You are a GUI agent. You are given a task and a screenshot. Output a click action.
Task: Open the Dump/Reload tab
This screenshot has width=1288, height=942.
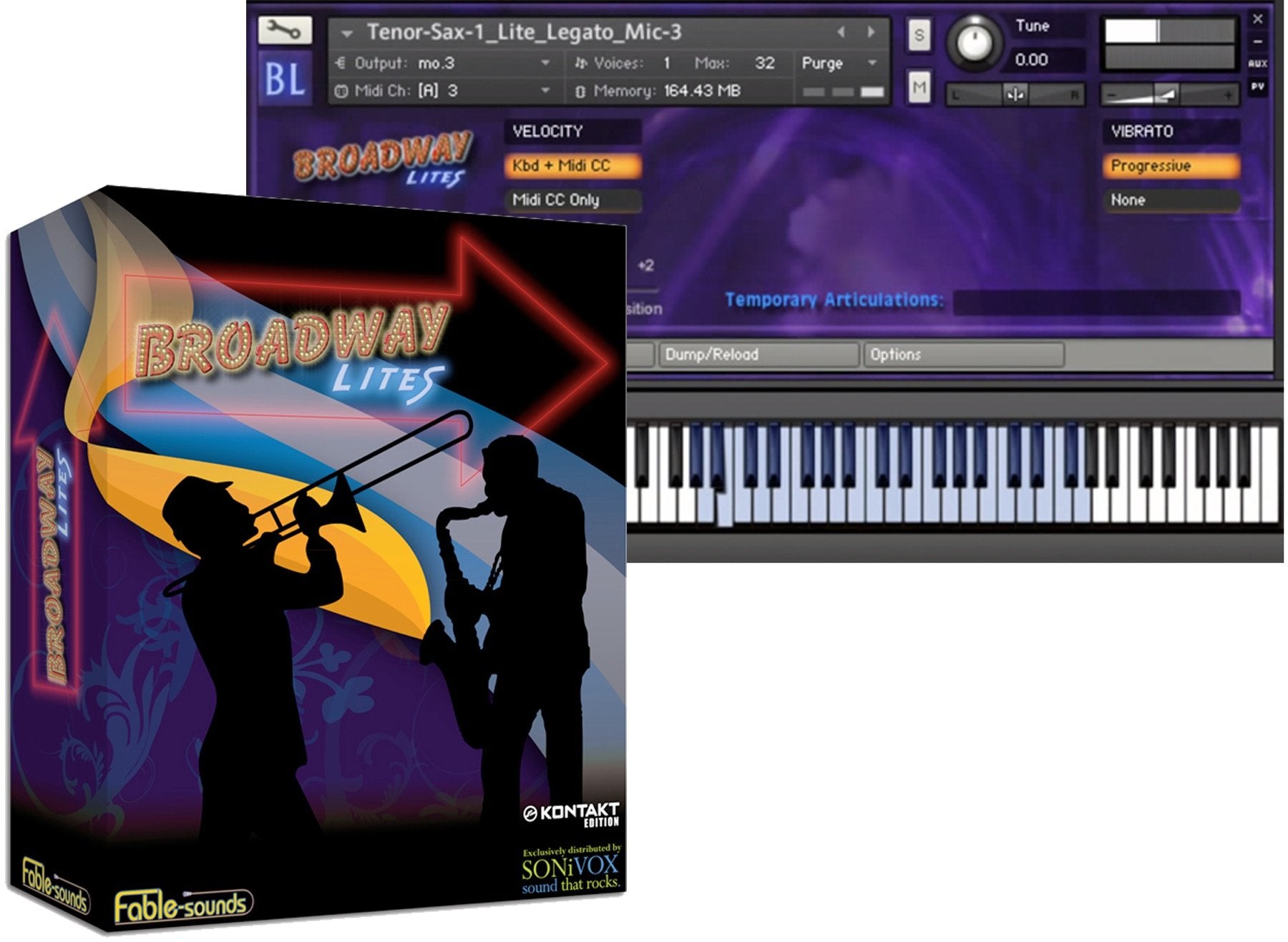(757, 355)
